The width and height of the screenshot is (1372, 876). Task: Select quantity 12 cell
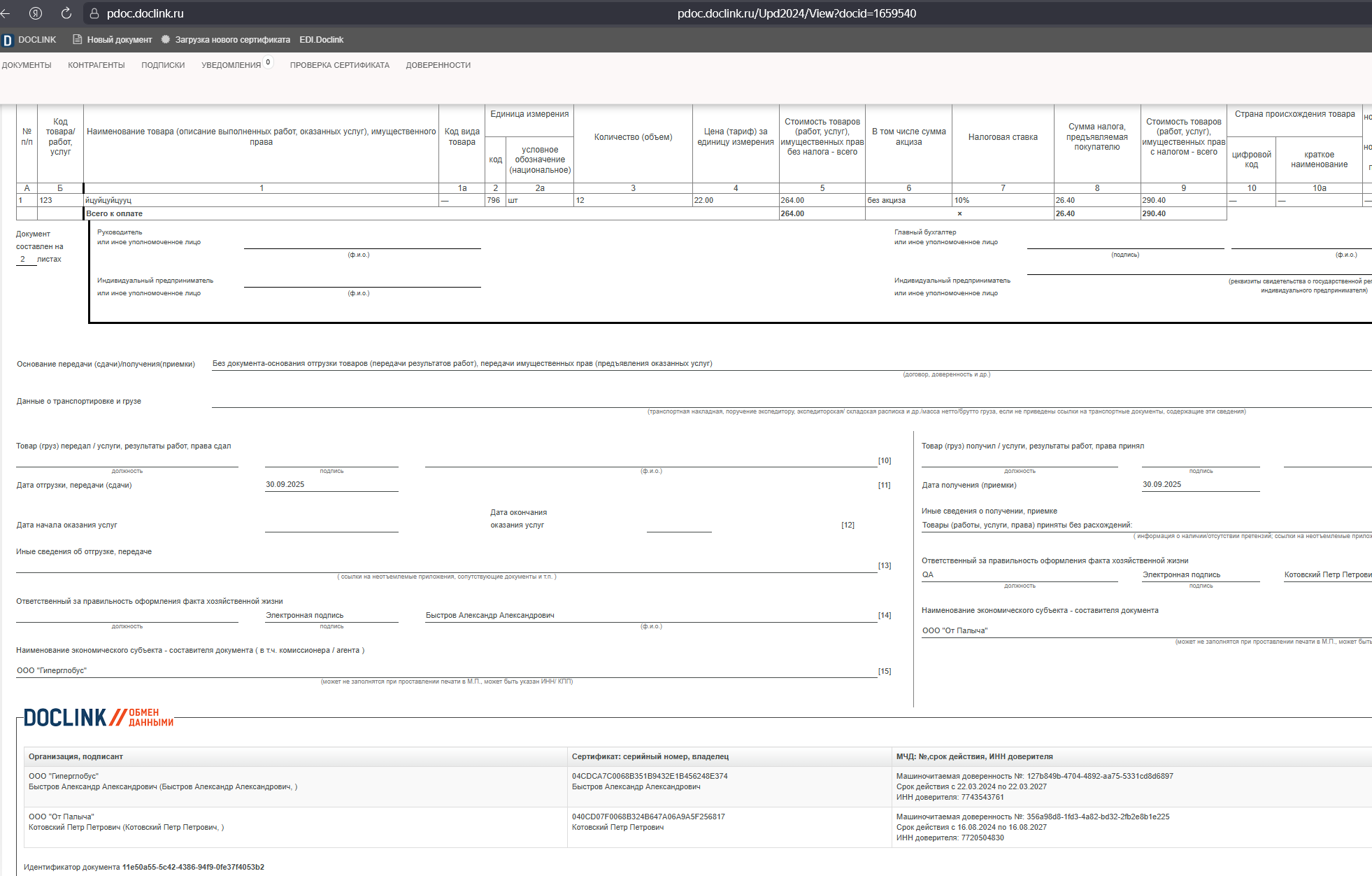pos(633,200)
